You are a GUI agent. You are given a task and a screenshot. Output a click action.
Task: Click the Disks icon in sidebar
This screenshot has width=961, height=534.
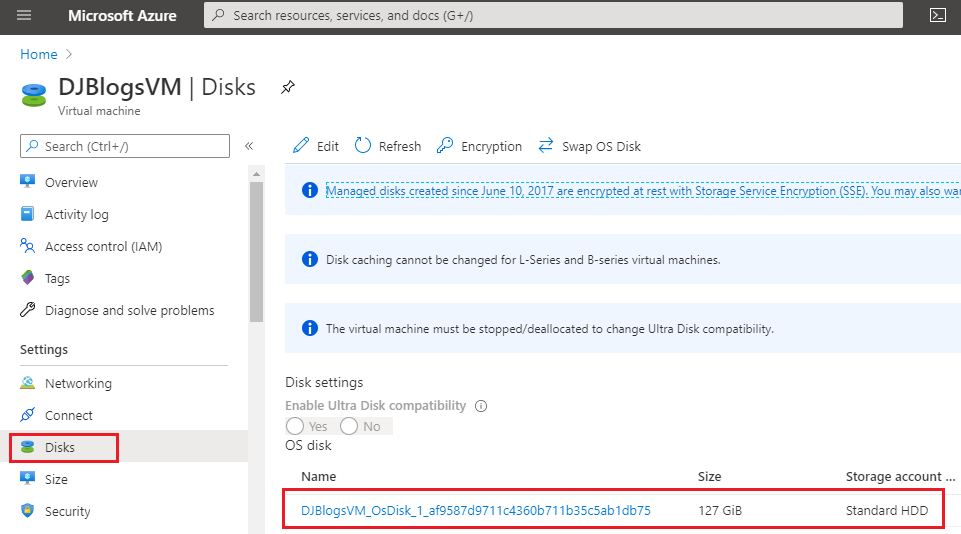28,447
